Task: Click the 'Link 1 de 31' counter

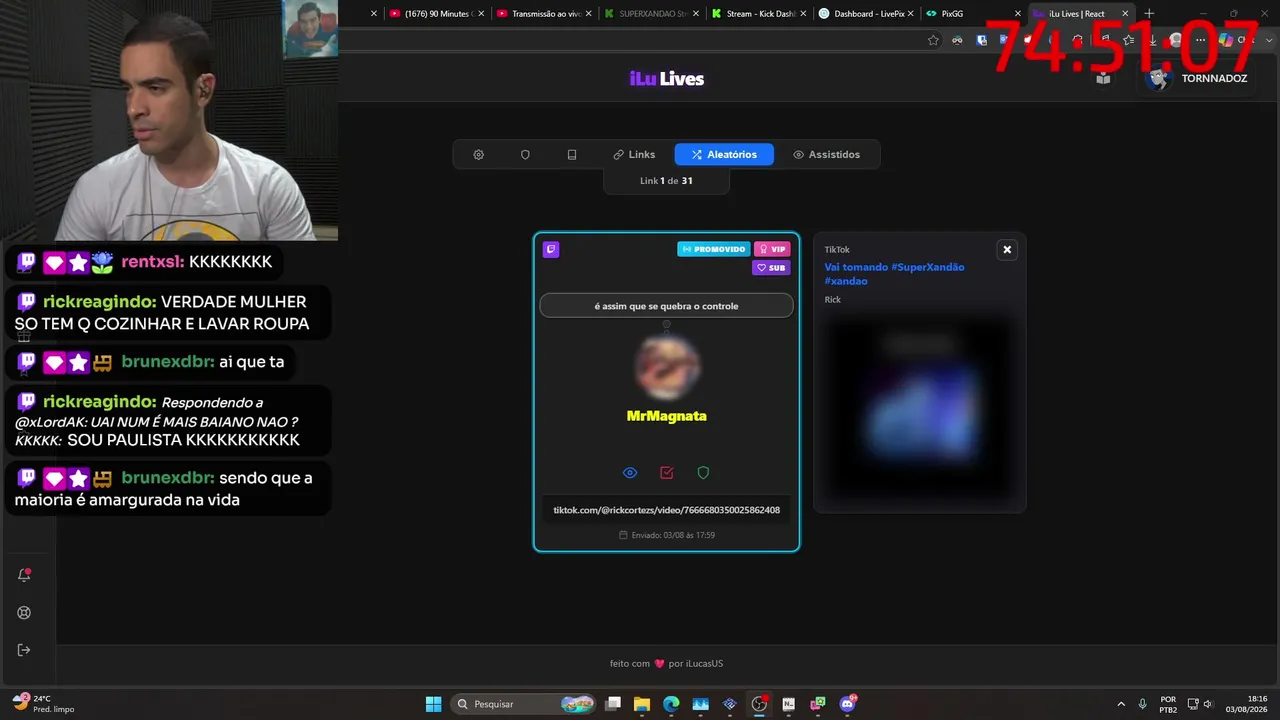Action: (x=666, y=181)
